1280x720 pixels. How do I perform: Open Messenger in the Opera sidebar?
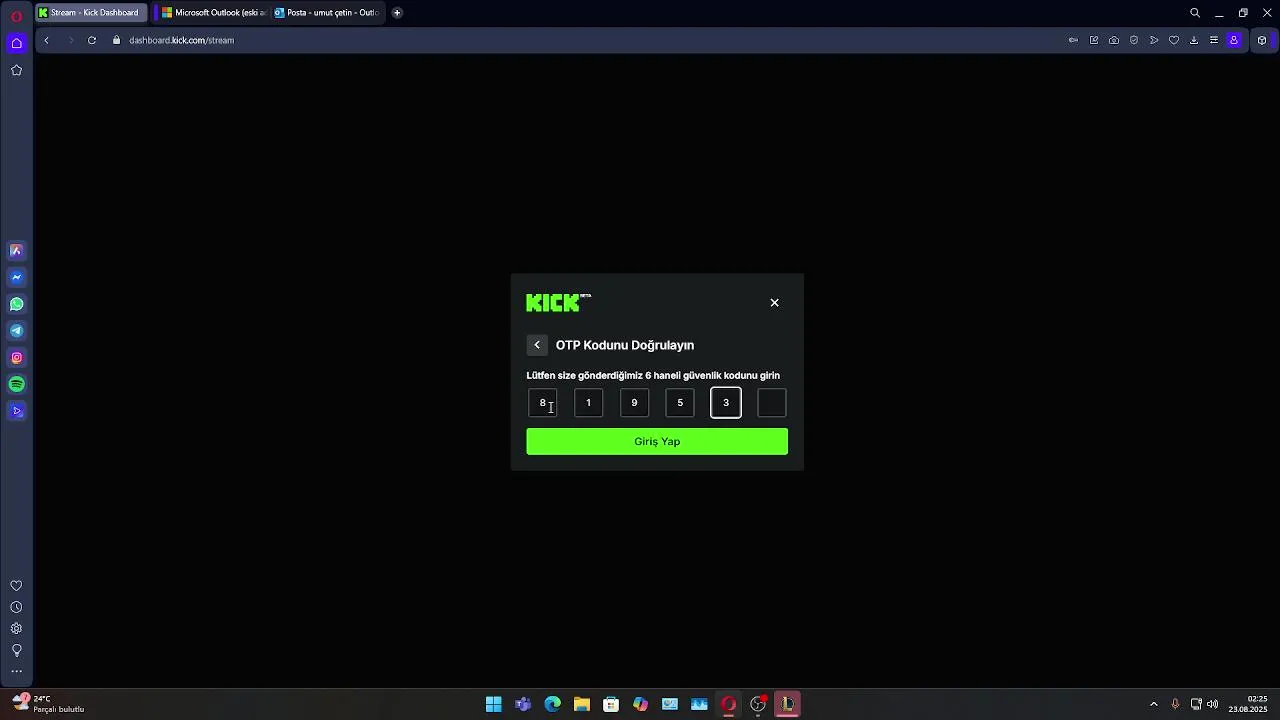tap(16, 277)
